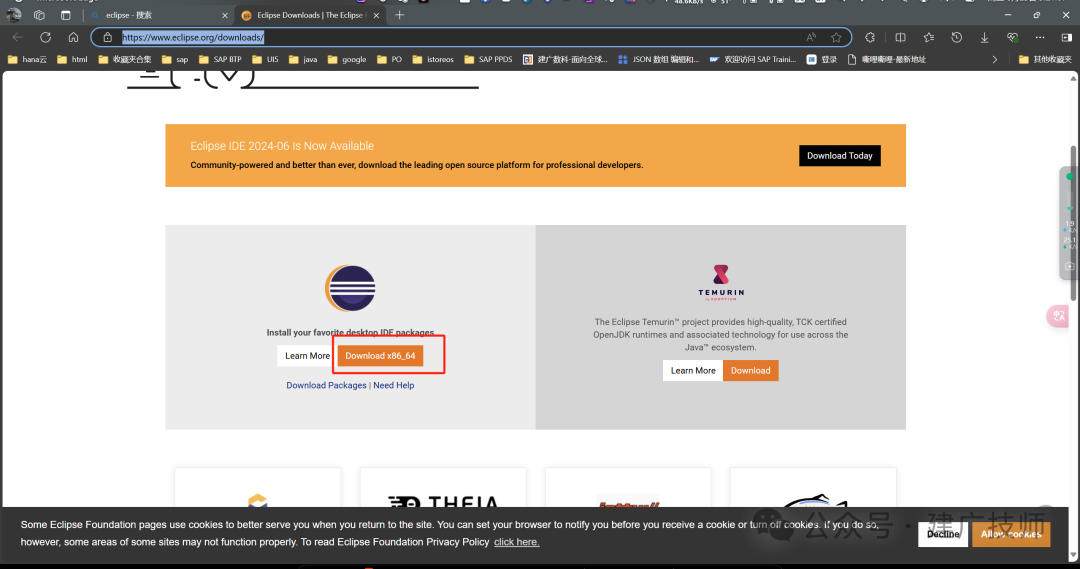This screenshot has height=569, width=1080.
Task: Open the 'html' bookmark folder
Action: pyautogui.click(x=72, y=59)
